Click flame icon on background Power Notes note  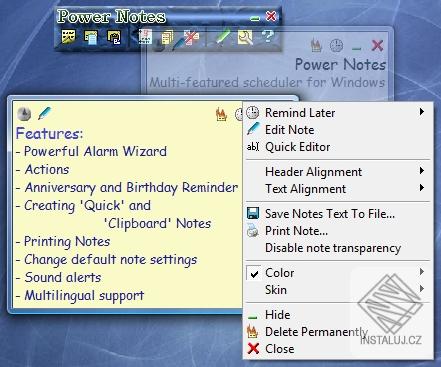pyautogui.click(x=316, y=45)
